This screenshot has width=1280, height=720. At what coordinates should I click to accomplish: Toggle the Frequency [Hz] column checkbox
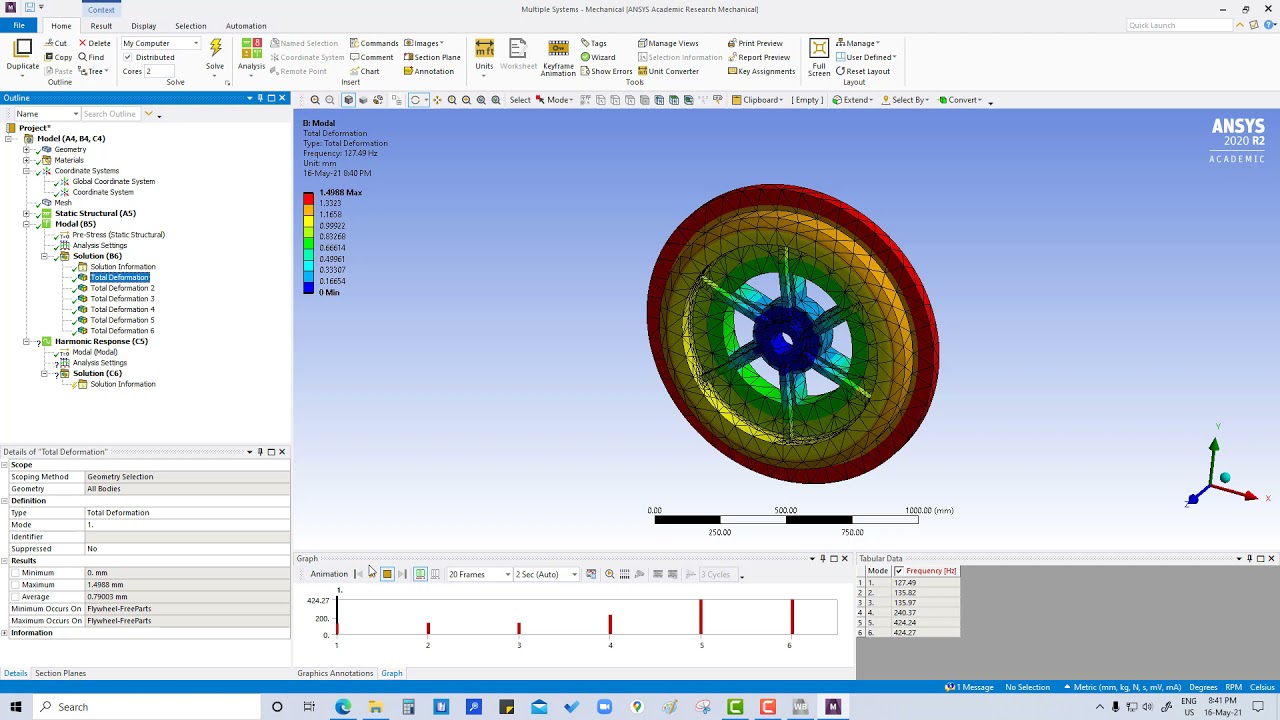point(898,571)
